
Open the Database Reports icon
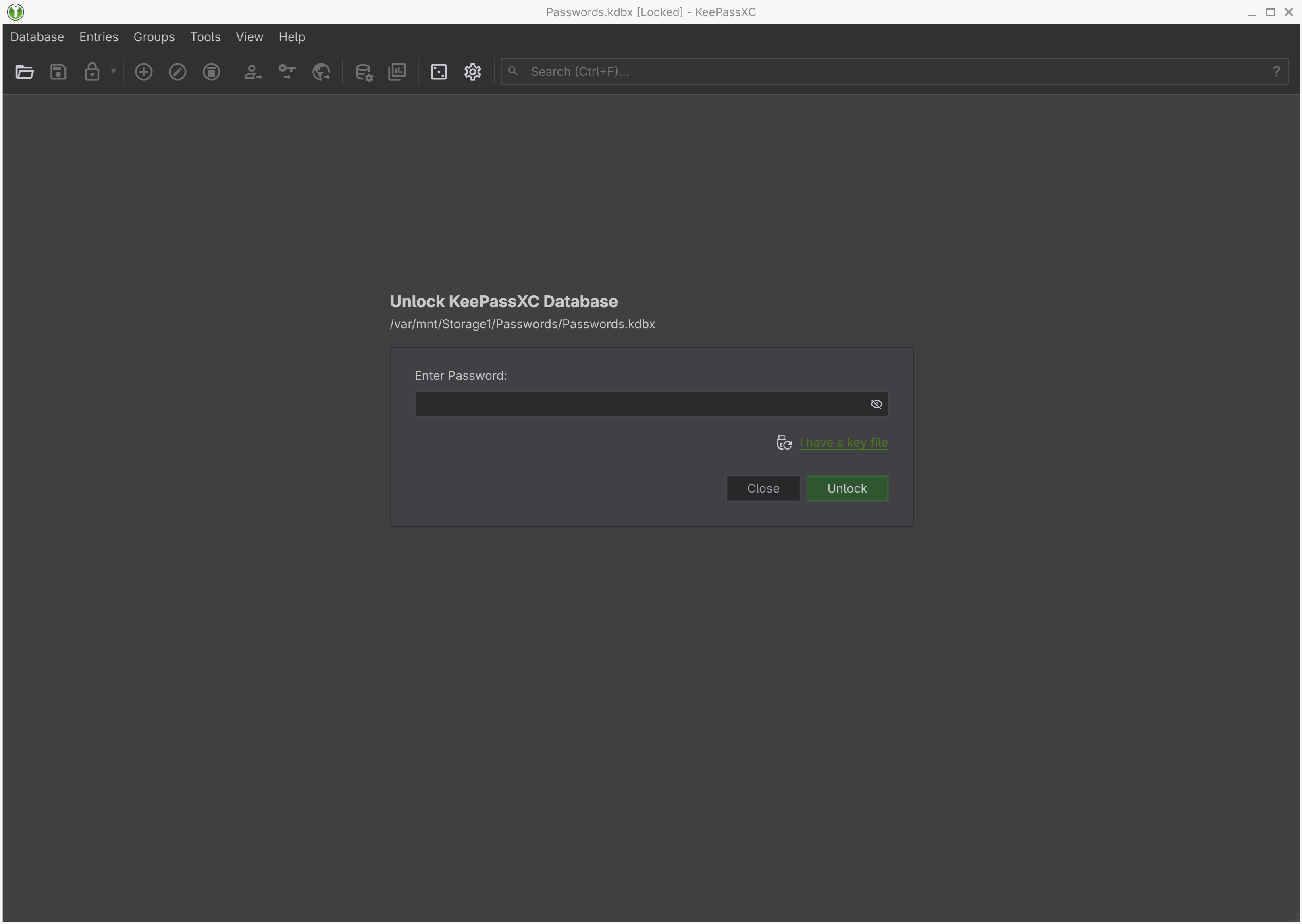point(397,72)
